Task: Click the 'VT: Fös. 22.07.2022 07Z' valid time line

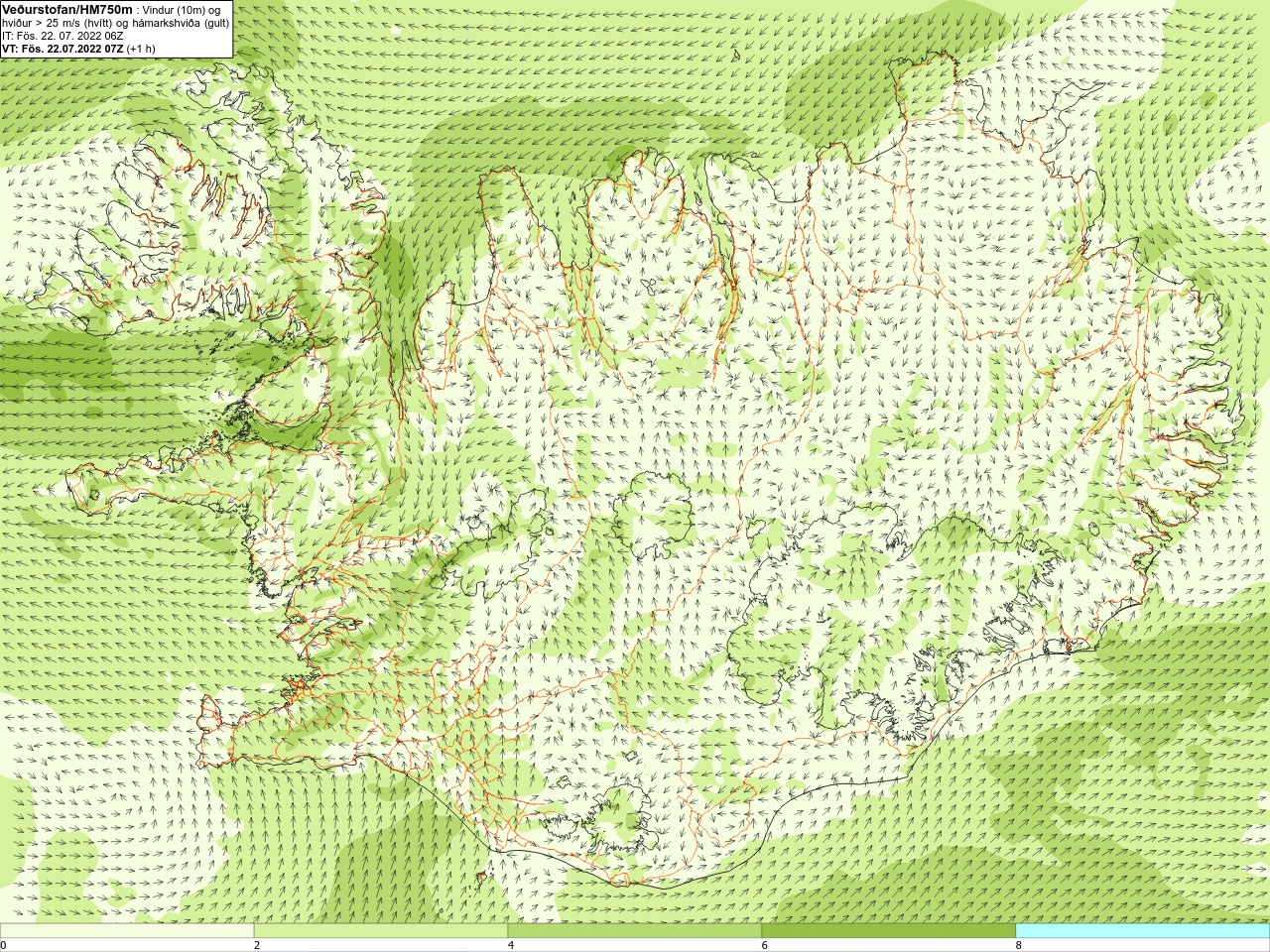Action: click(63, 48)
